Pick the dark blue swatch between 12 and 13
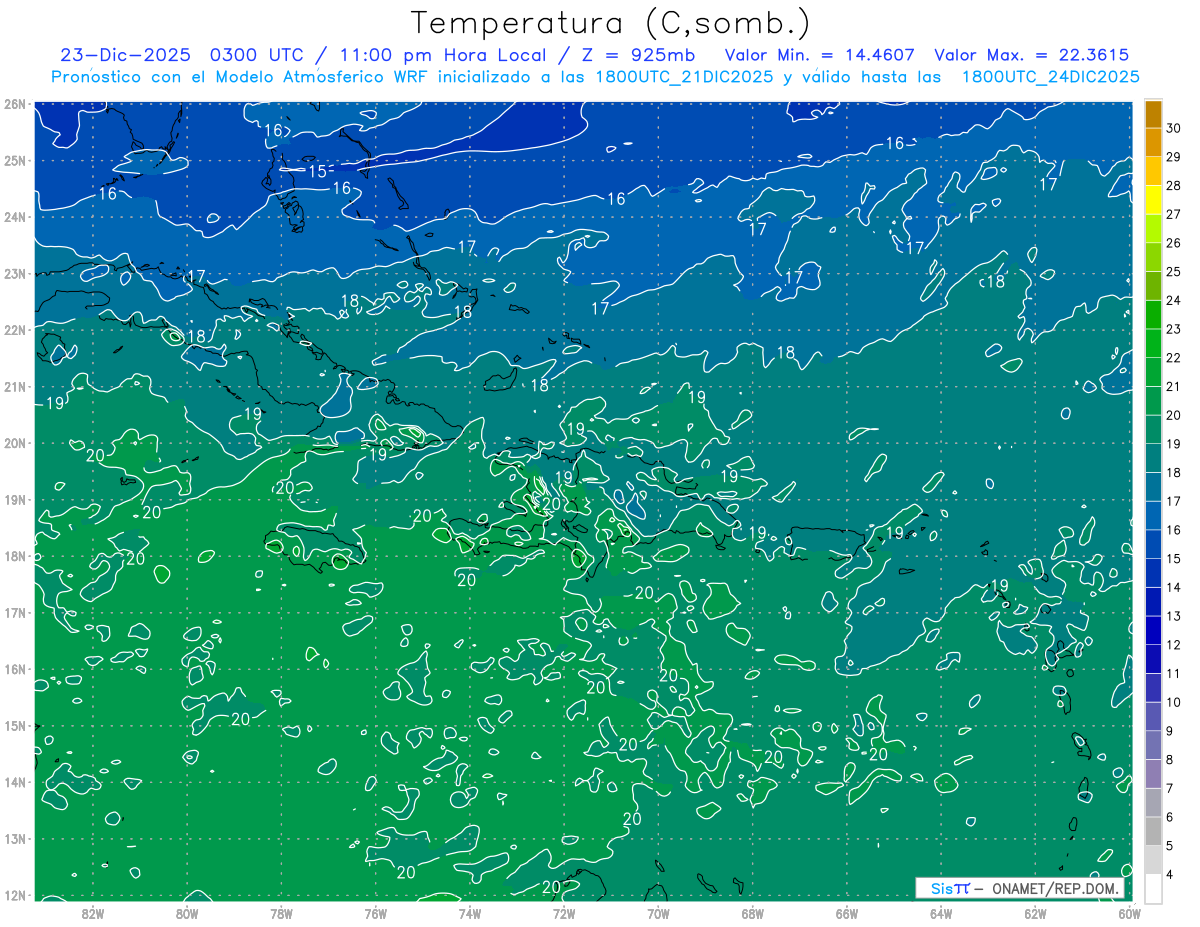 (1153, 630)
